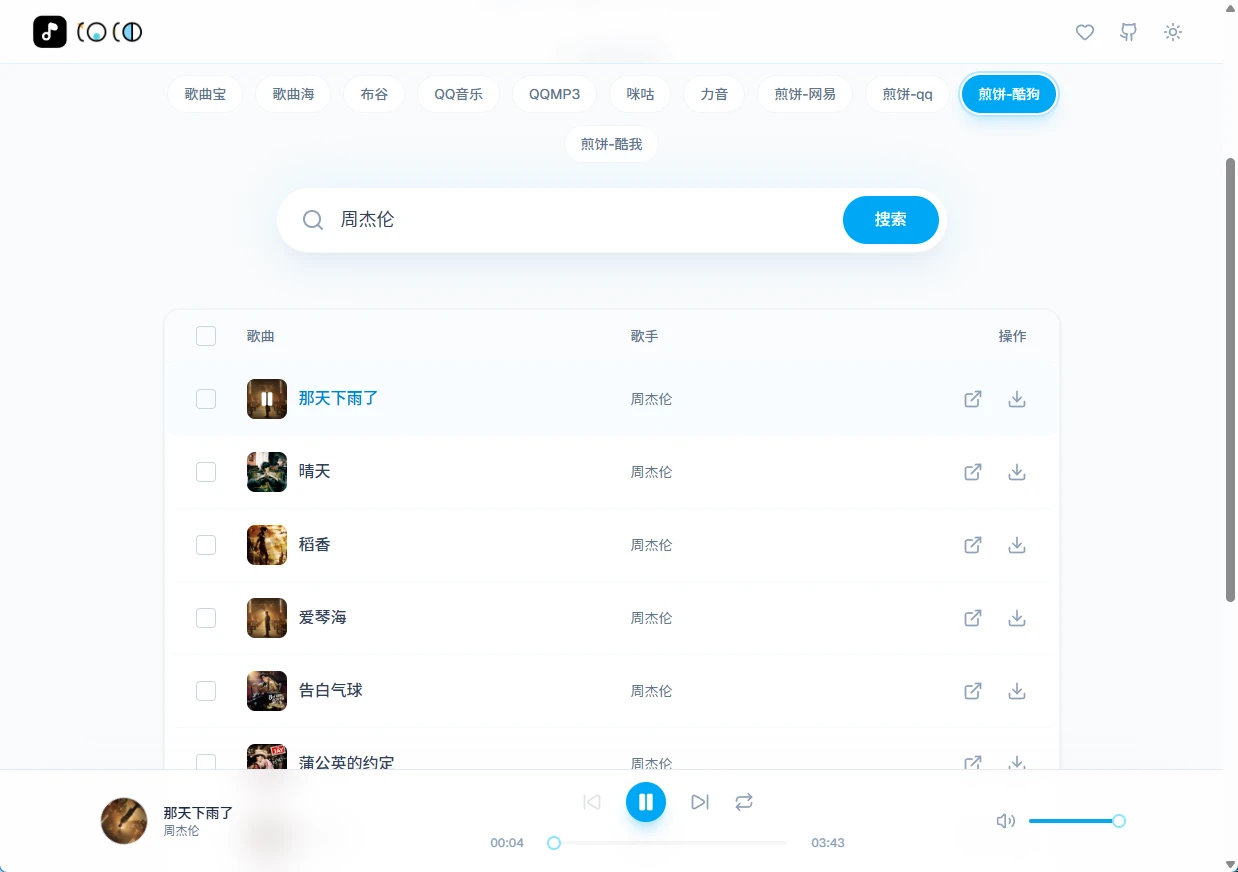This screenshot has height=872, width=1238.
Task: Download the song 那天下雨了
Action: (x=1017, y=399)
